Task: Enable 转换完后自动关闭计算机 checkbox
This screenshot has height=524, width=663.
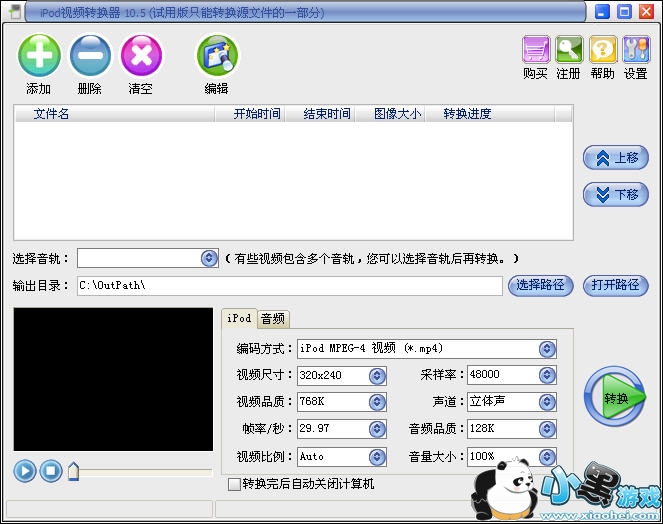Action: click(234, 484)
